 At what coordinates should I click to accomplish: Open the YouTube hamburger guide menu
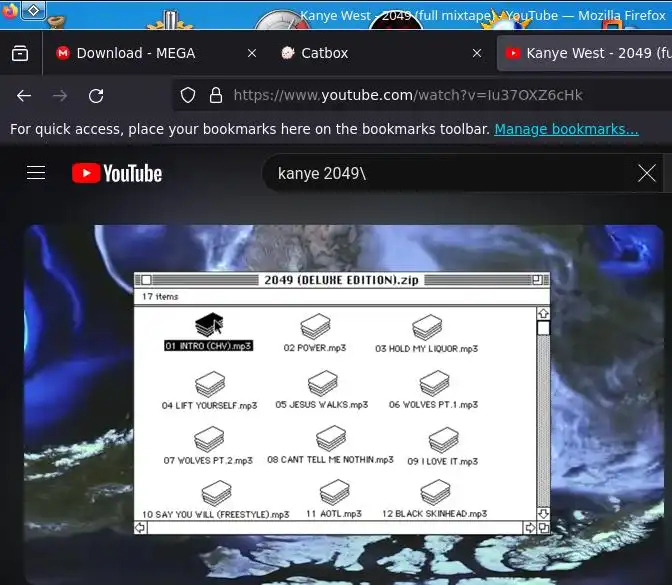tap(36, 173)
